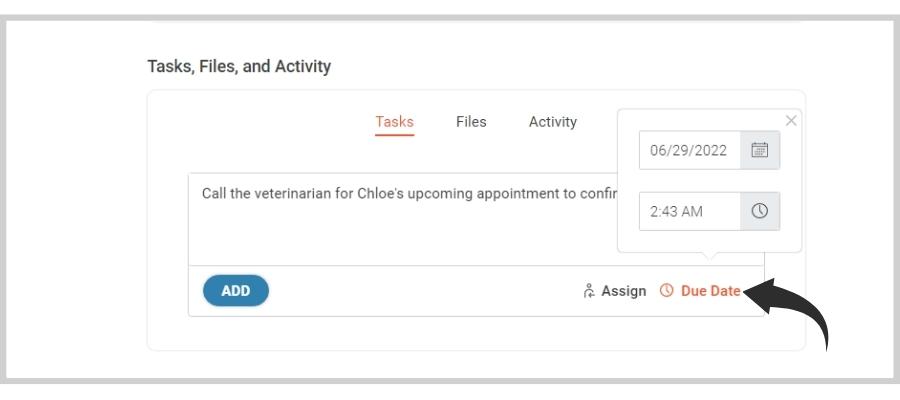The height and width of the screenshot is (400, 900).
Task: Click the word appointment in task text
Action: point(514,194)
